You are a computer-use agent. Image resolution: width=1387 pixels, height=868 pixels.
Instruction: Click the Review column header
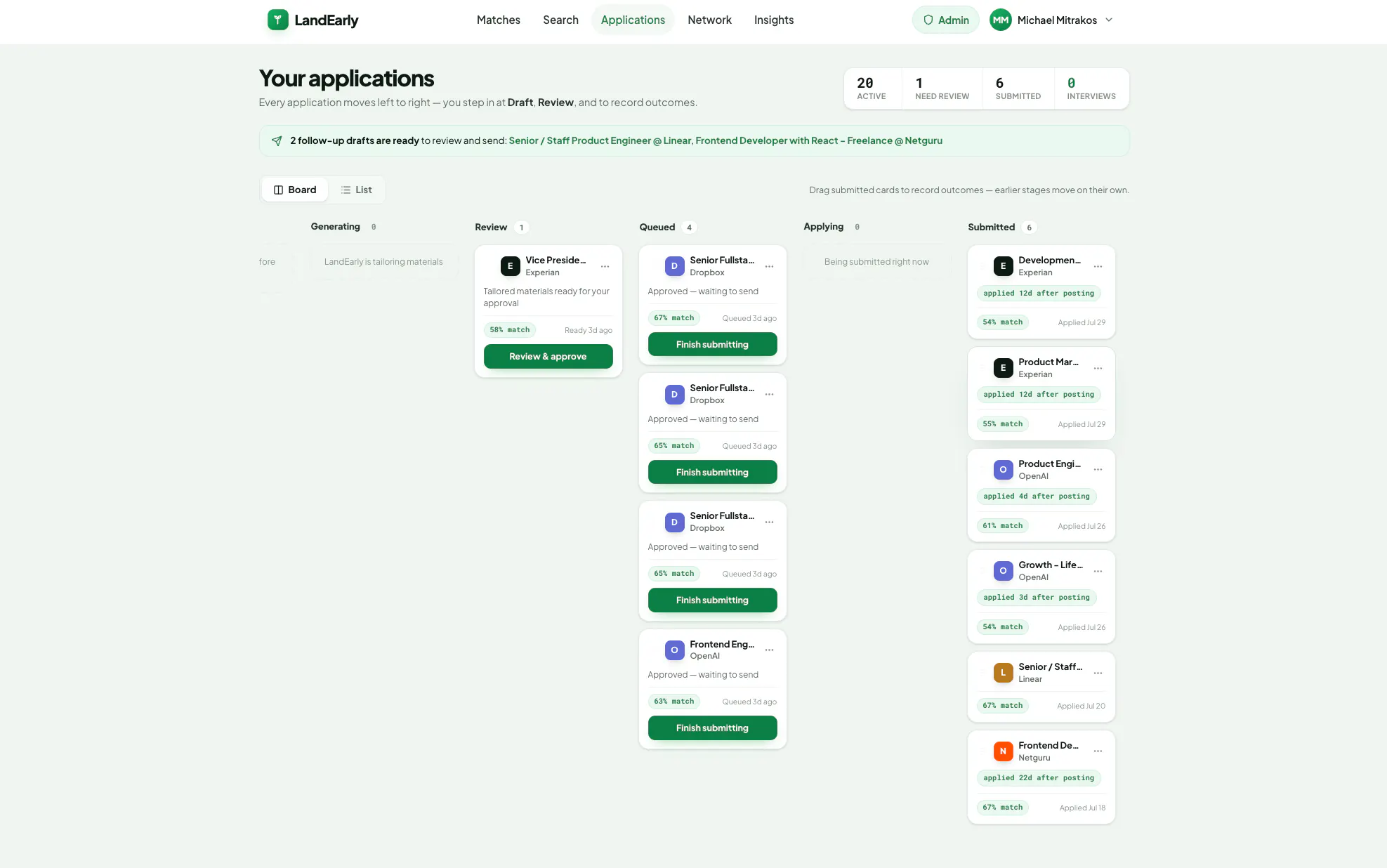[491, 227]
